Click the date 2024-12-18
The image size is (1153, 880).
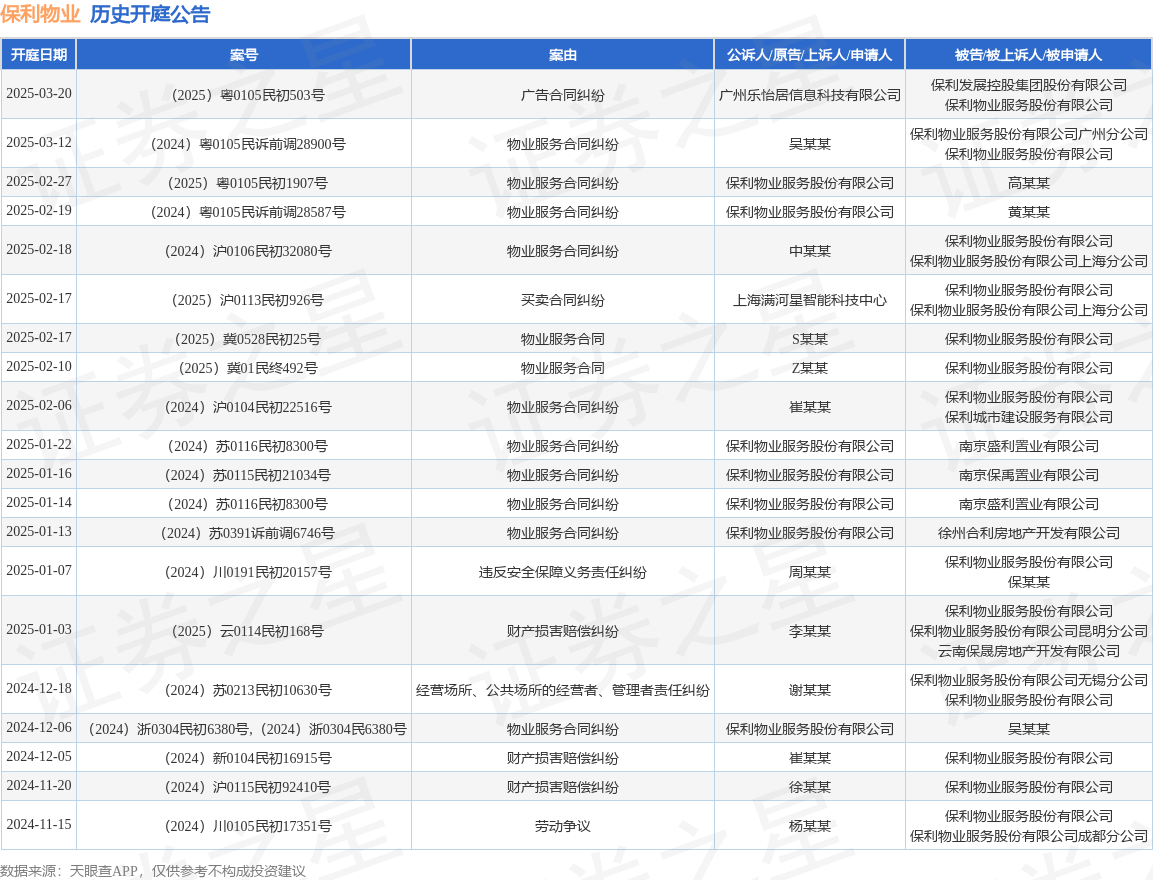tap(39, 688)
